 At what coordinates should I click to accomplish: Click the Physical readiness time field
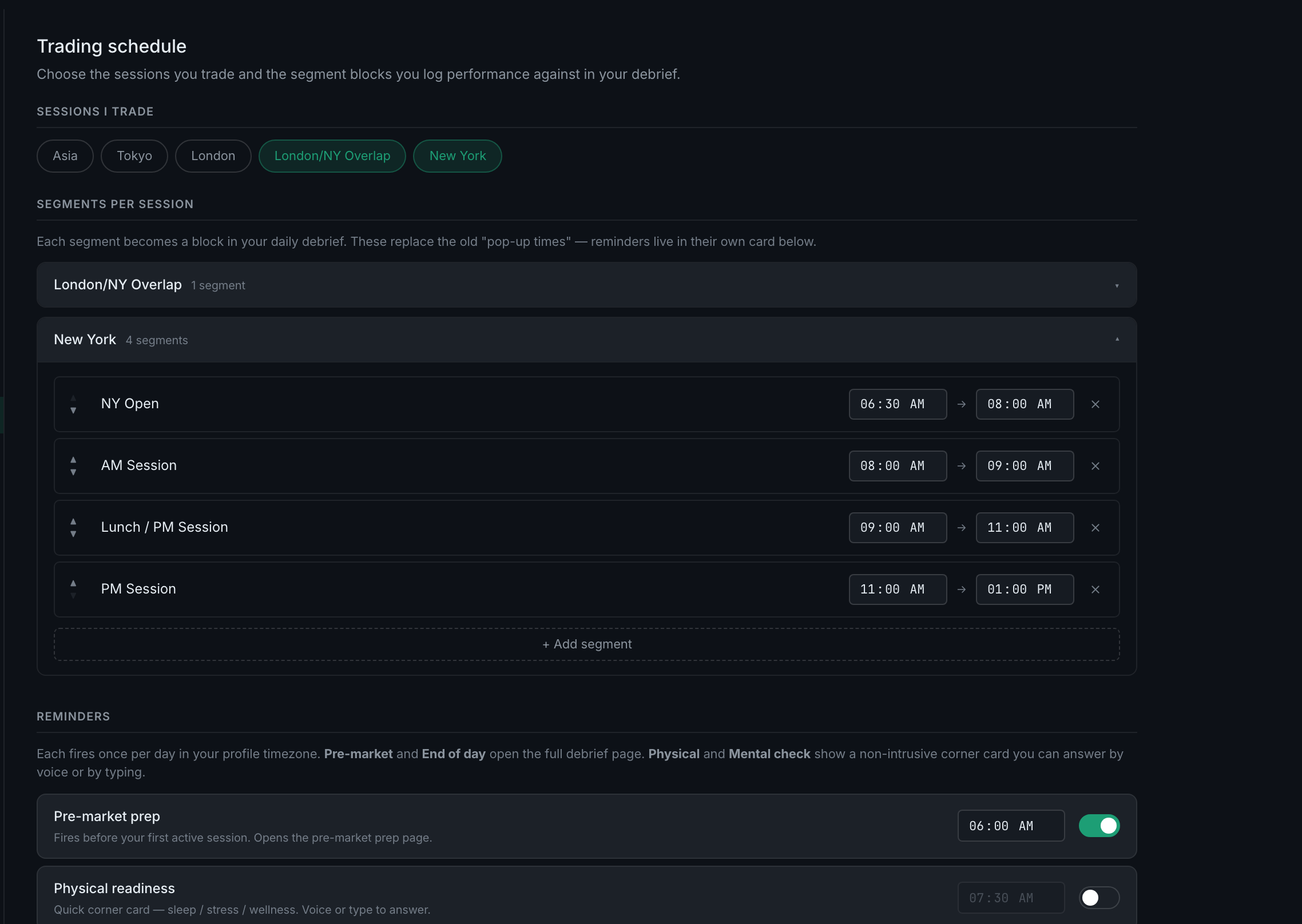coord(1011,898)
